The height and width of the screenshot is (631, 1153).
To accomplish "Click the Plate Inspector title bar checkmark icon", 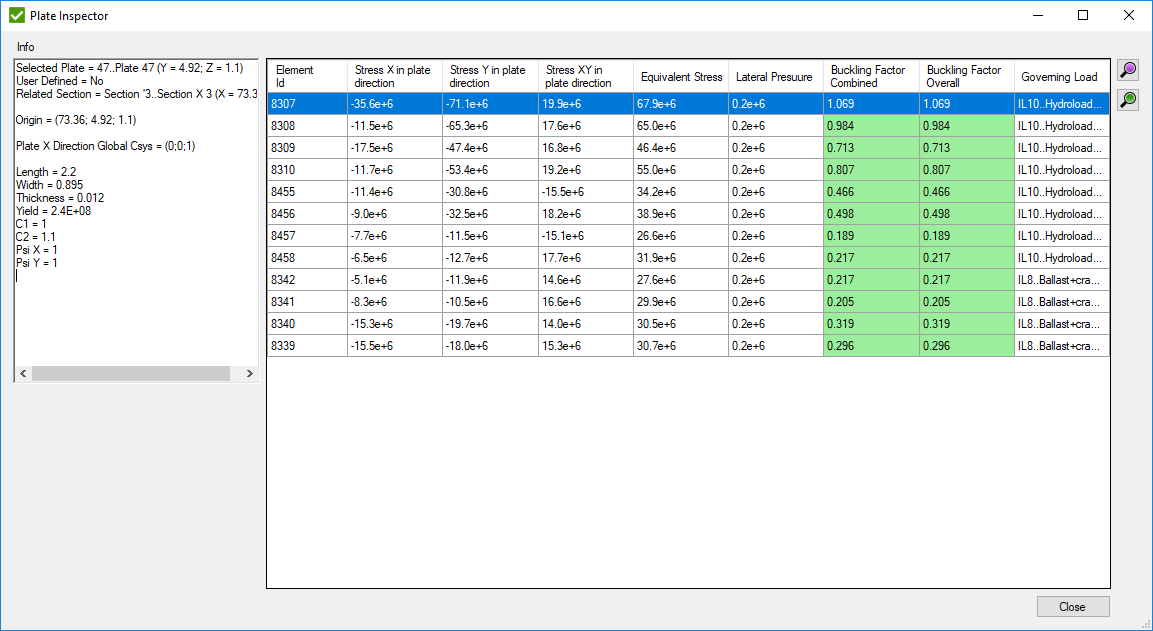I will [17, 15].
